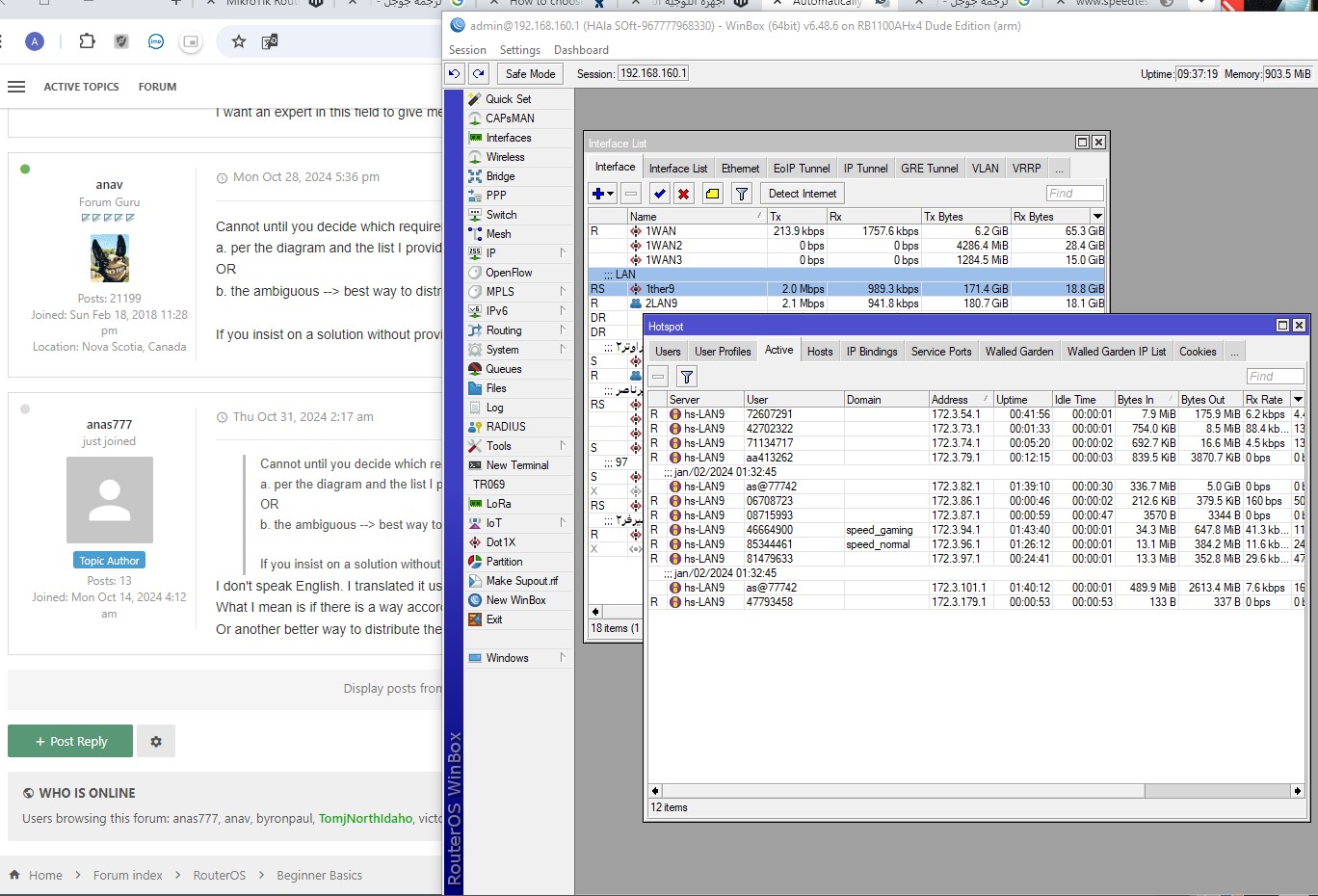Switch to the VLAN tab
Image resolution: width=1318 pixels, height=896 pixels.
coord(985,169)
